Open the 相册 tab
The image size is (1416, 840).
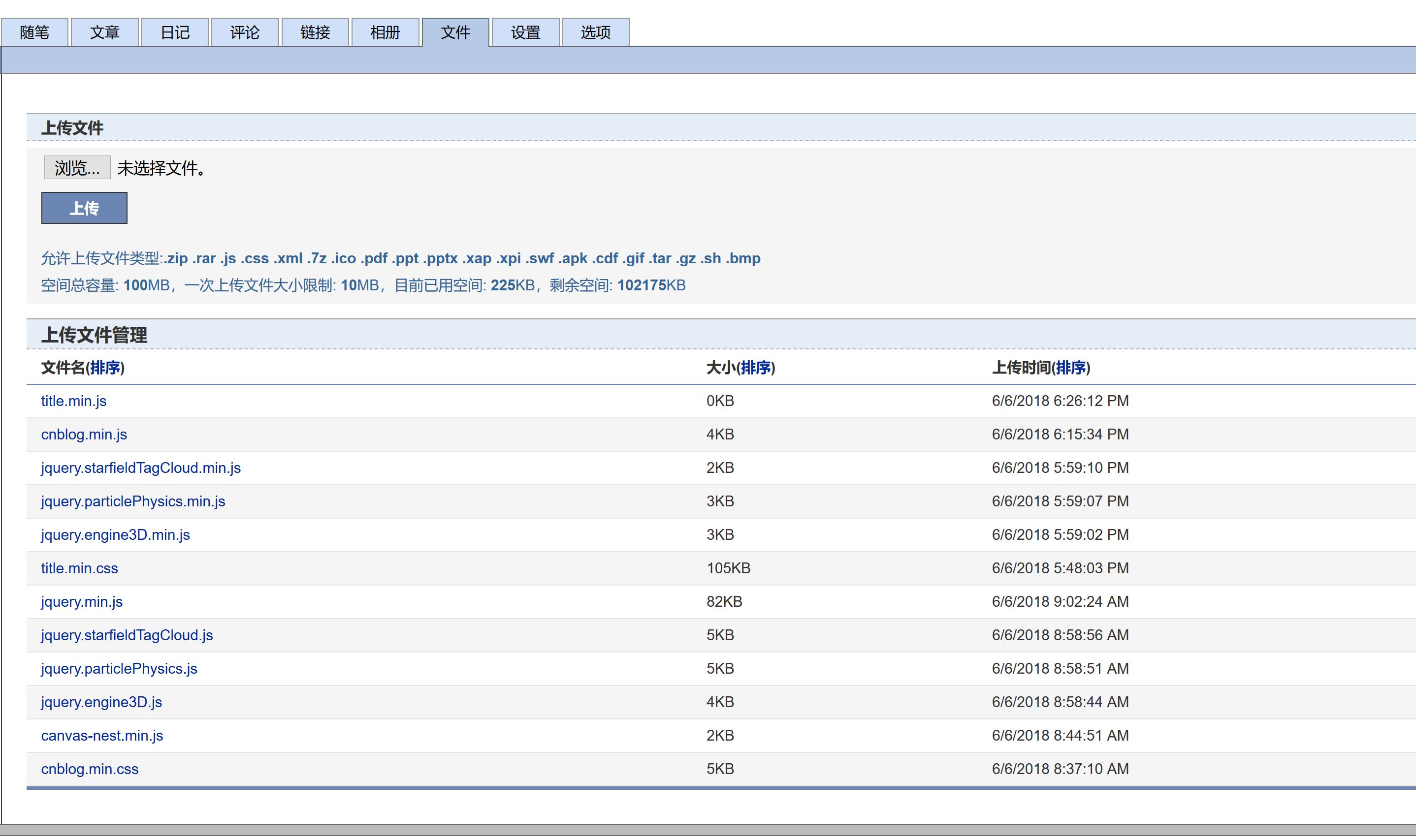point(385,32)
